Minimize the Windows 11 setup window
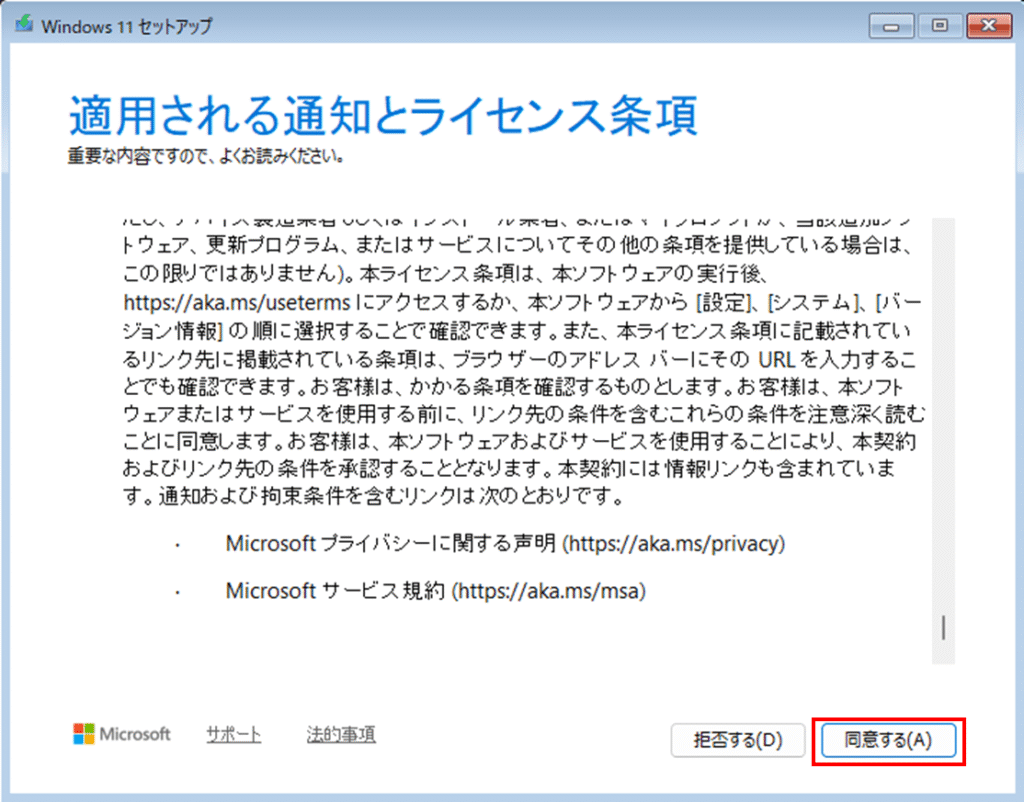This screenshot has height=802, width=1024. tap(890, 25)
